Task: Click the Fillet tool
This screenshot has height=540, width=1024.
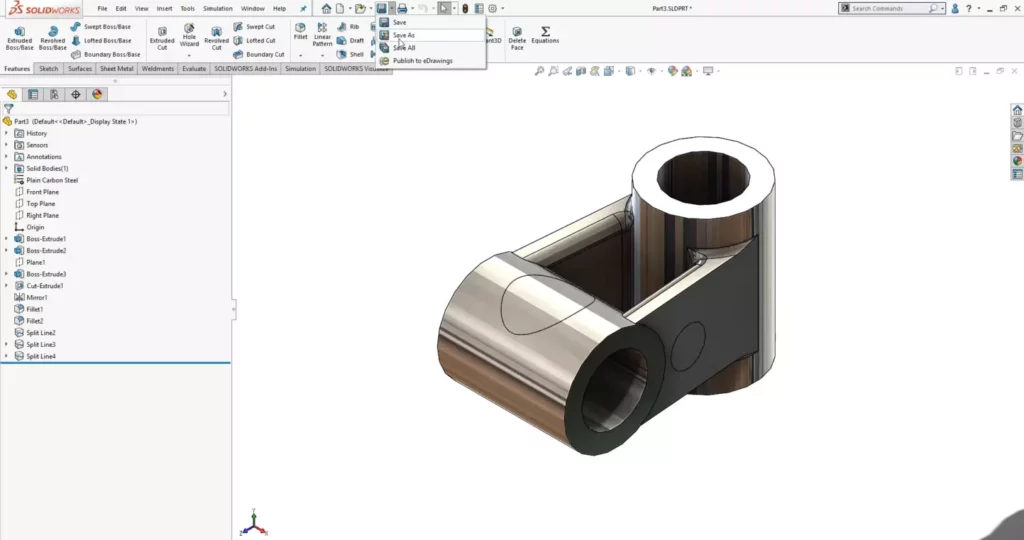Action: coord(300,31)
